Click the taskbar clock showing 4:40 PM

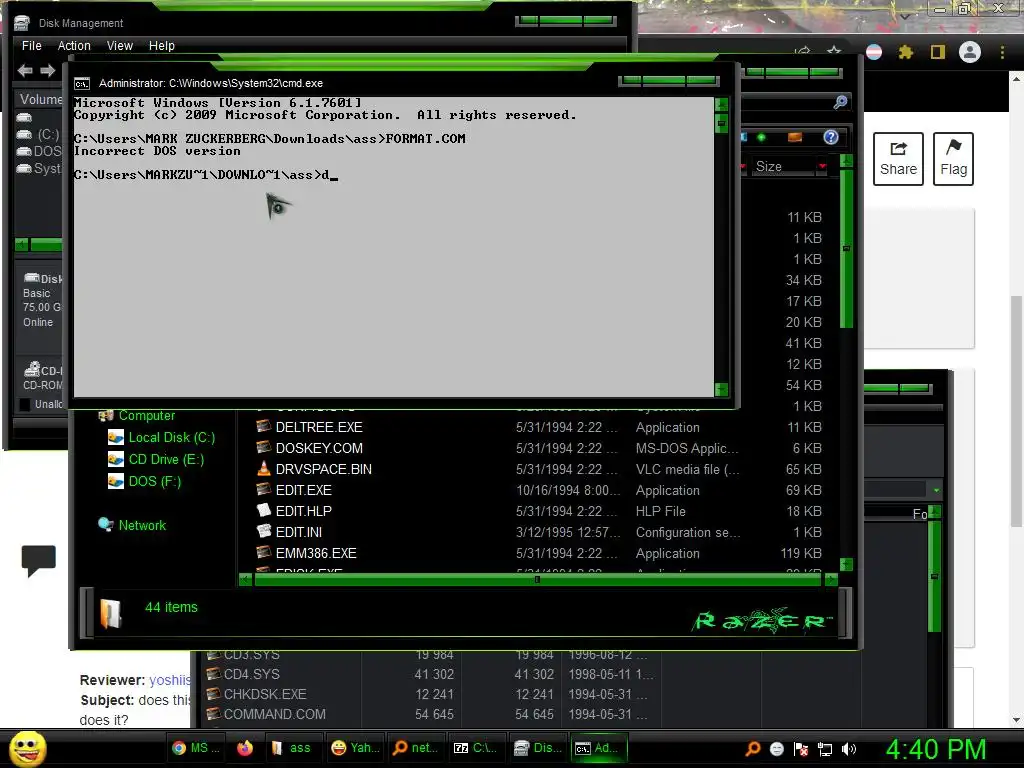coord(935,749)
